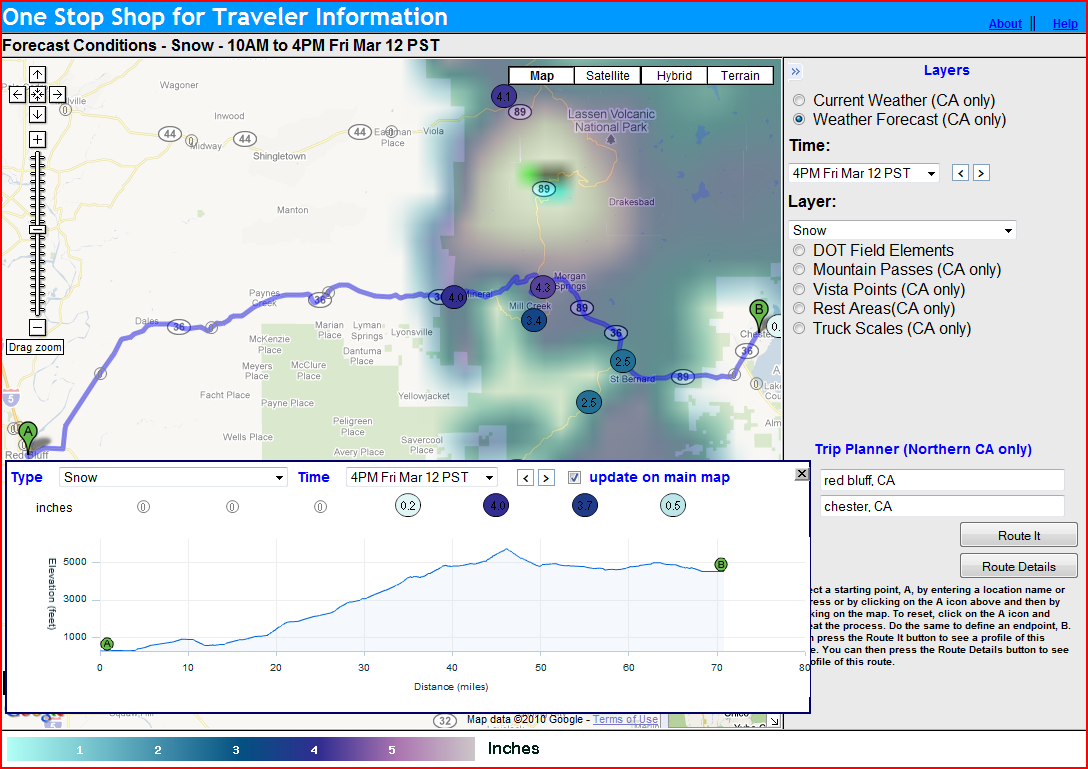Switch to Satellite map view
The height and width of the screenshot is (769, 1088).
coord(607,76)
